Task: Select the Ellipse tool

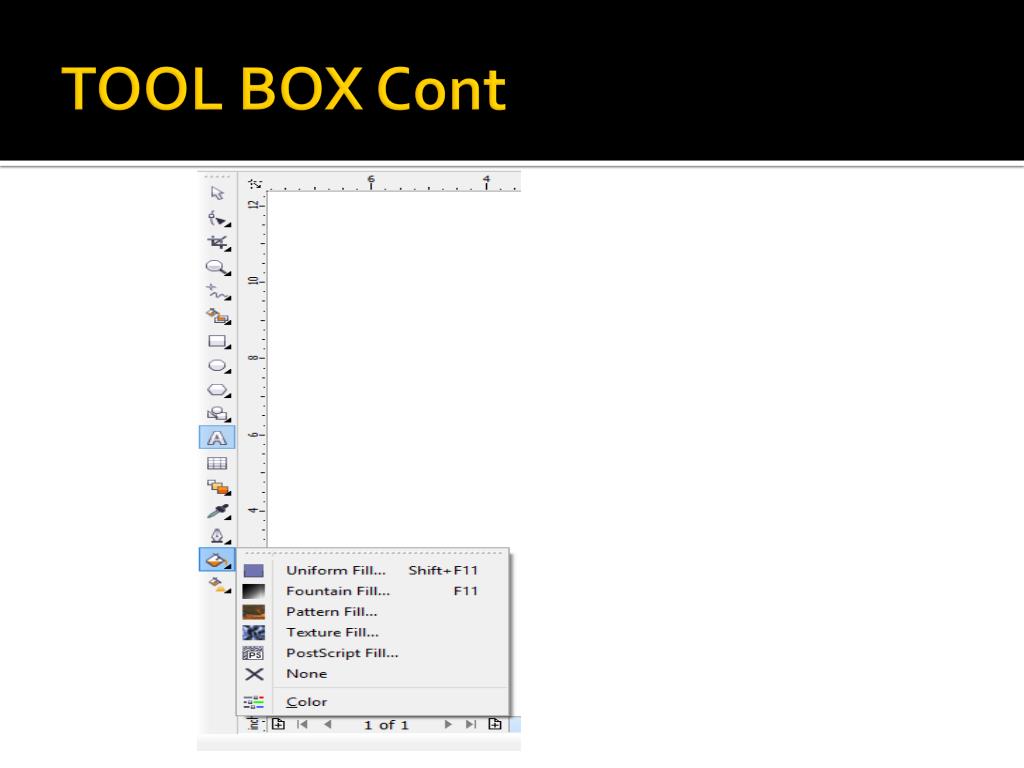Action: click(218, 366)
